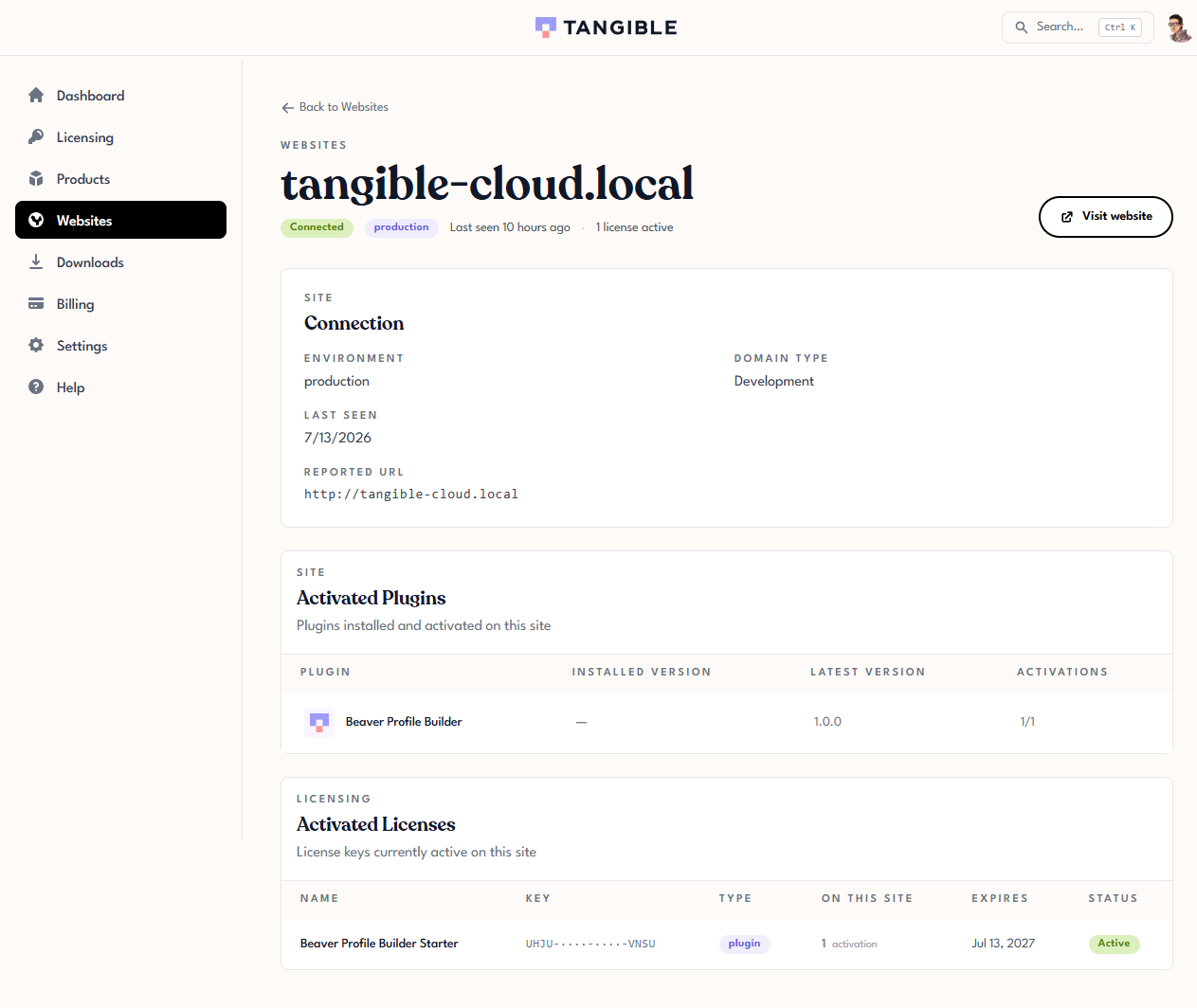Viewport: 1197px width, 1008px height.
Task: Click the ACTIVATIONS column header
Action: [x=1062, y=672]
